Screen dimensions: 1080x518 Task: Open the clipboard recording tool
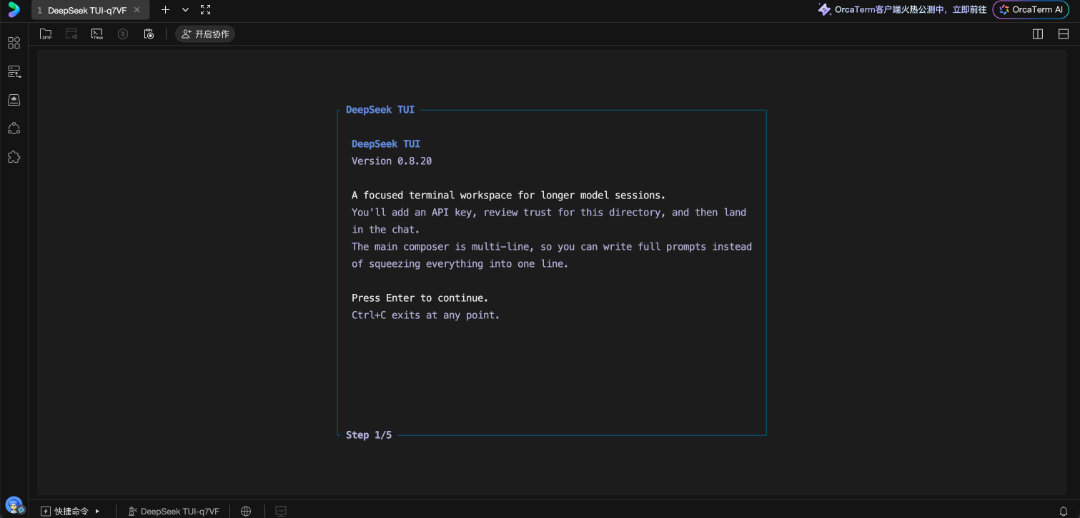coord(149,34)
